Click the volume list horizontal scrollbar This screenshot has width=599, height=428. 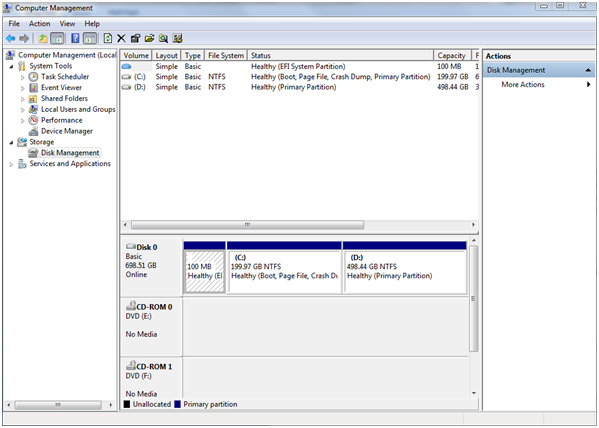pyautogui.click(x=248, y=225)
